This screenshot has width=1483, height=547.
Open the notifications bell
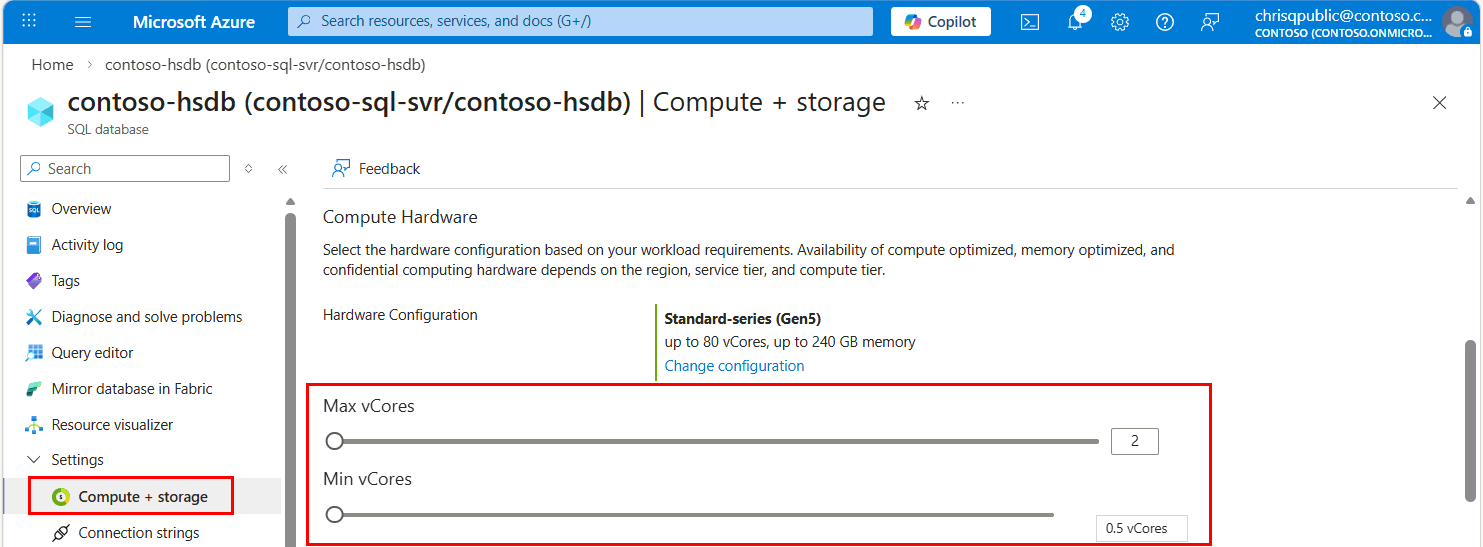tap(1075, 22)
